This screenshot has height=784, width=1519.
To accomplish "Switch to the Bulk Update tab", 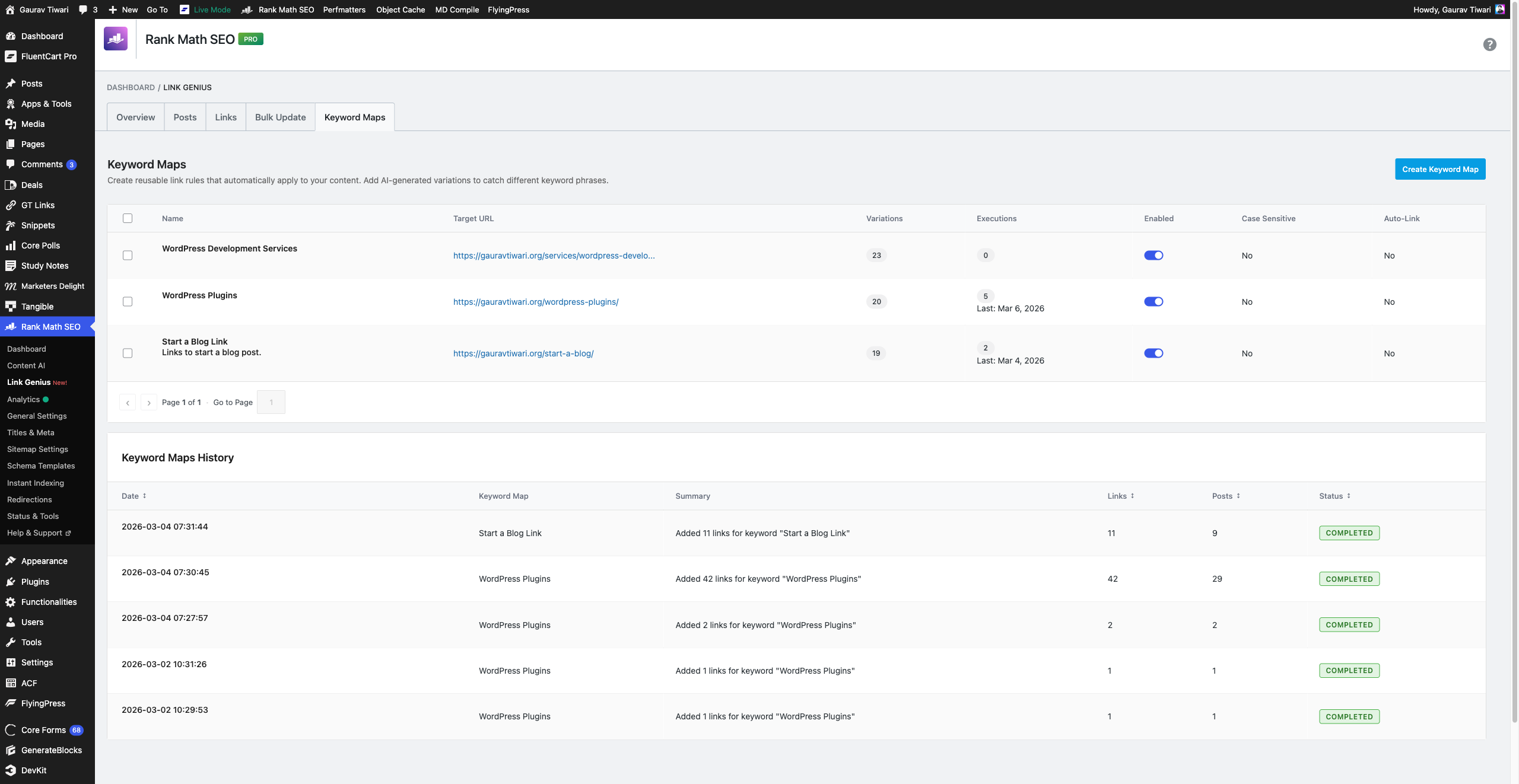I will [280, 117].
